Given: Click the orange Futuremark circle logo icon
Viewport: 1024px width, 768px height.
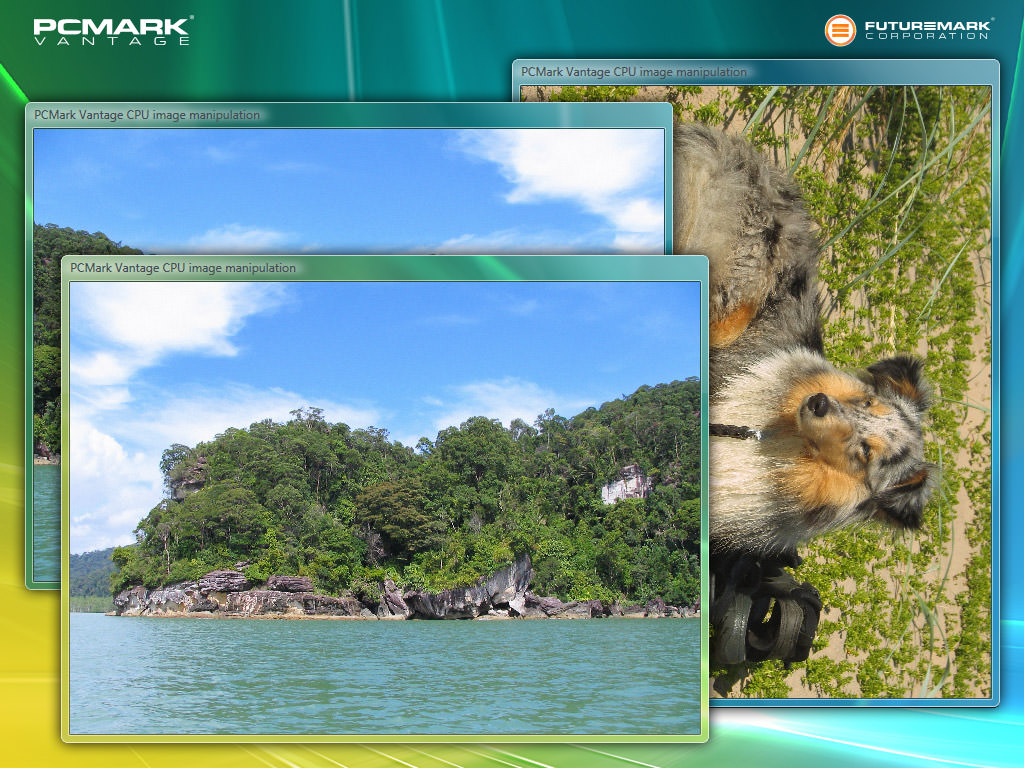Looking at the screenshot, I should pos(840,30).
